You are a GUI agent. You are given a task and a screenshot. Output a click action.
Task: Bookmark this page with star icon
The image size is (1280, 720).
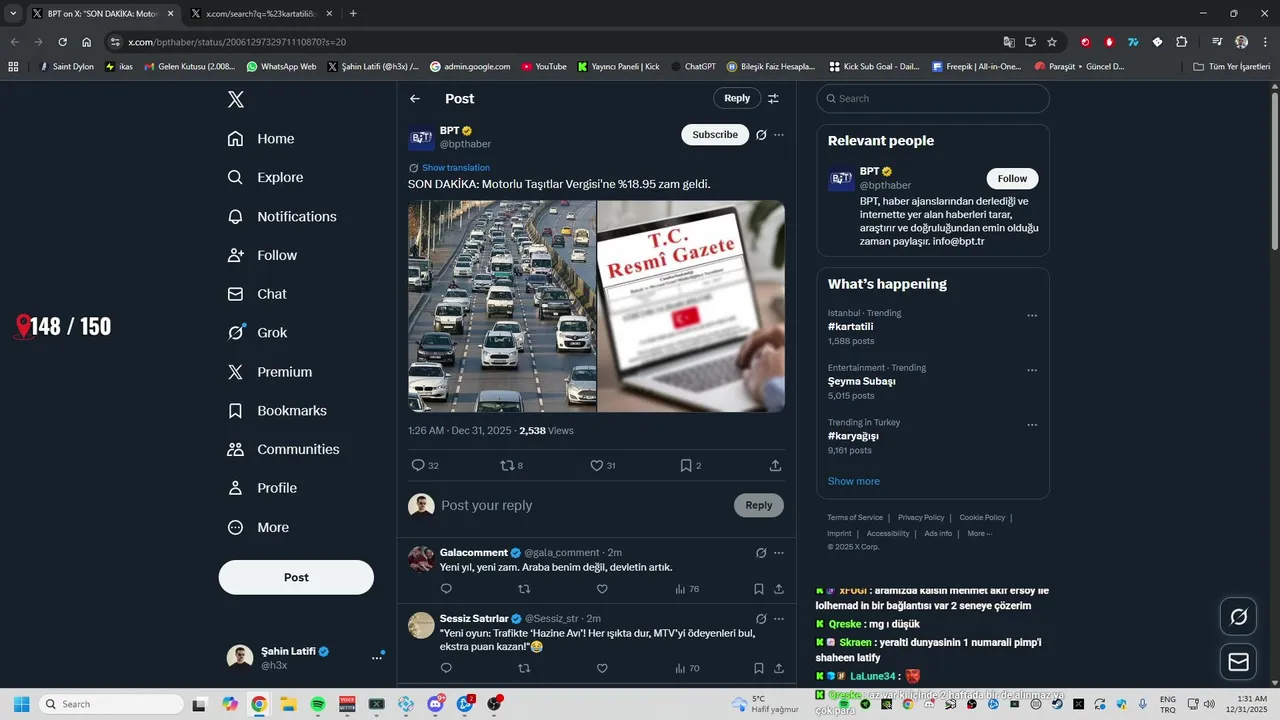(1052, 42)
